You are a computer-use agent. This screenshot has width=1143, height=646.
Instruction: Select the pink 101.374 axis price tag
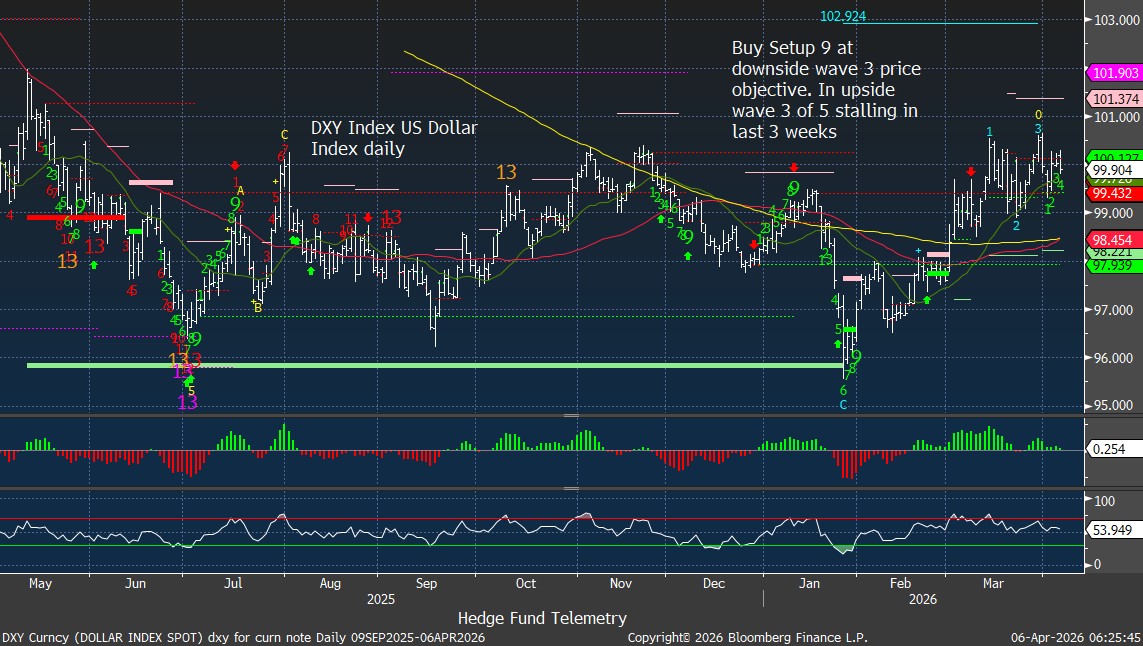1113,99
